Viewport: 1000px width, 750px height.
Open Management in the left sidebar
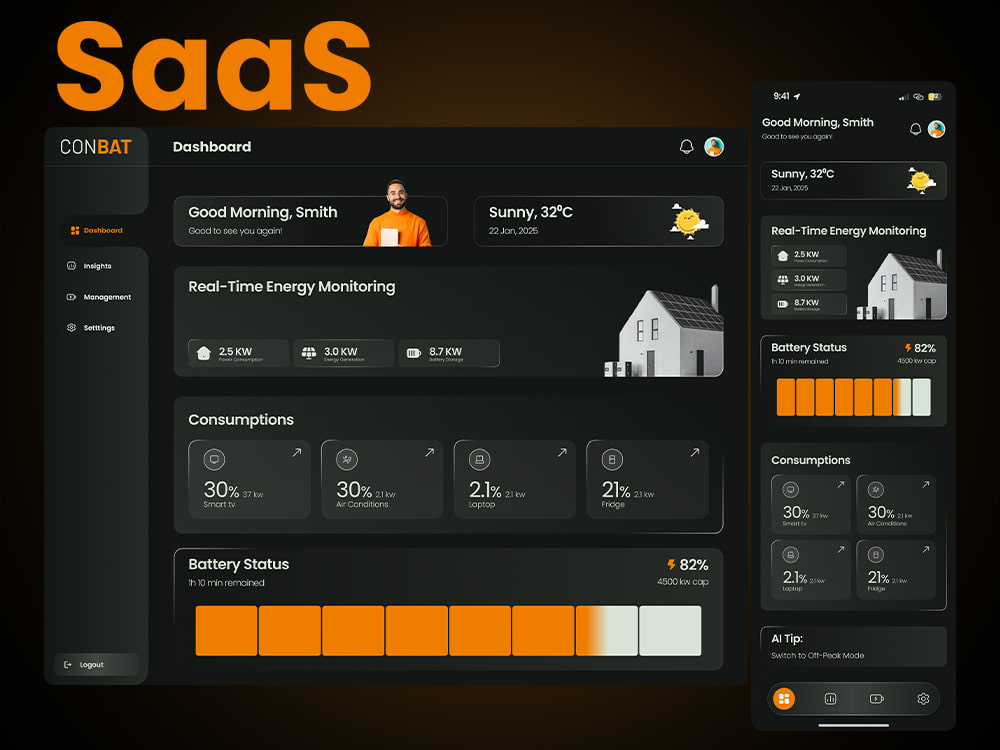point(99,297)
